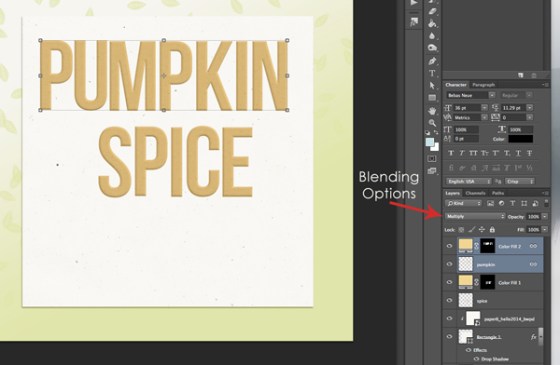The height and width of the screenshot is (365, 560).
Task: Filter layers by adjustment layer icon
Action: click(501, 203)
